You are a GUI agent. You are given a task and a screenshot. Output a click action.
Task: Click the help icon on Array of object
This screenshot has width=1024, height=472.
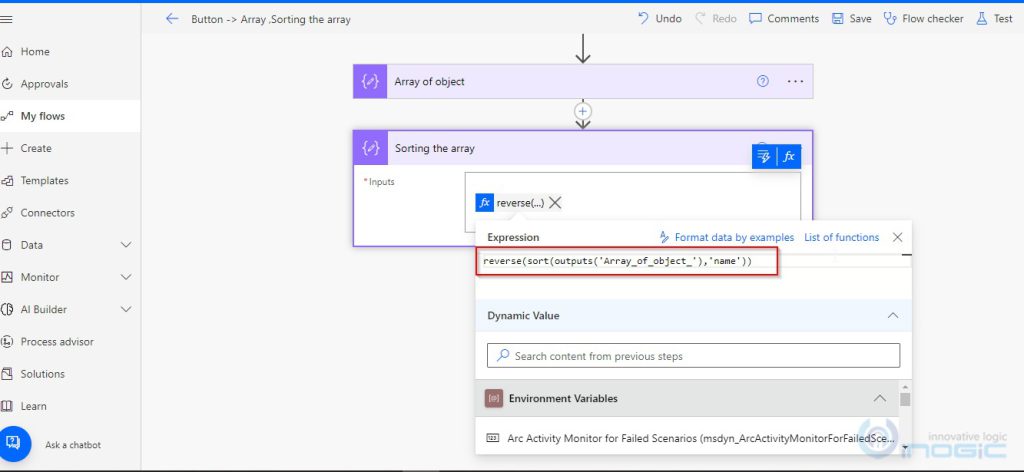pyautogui.click(x=763, y=82)
